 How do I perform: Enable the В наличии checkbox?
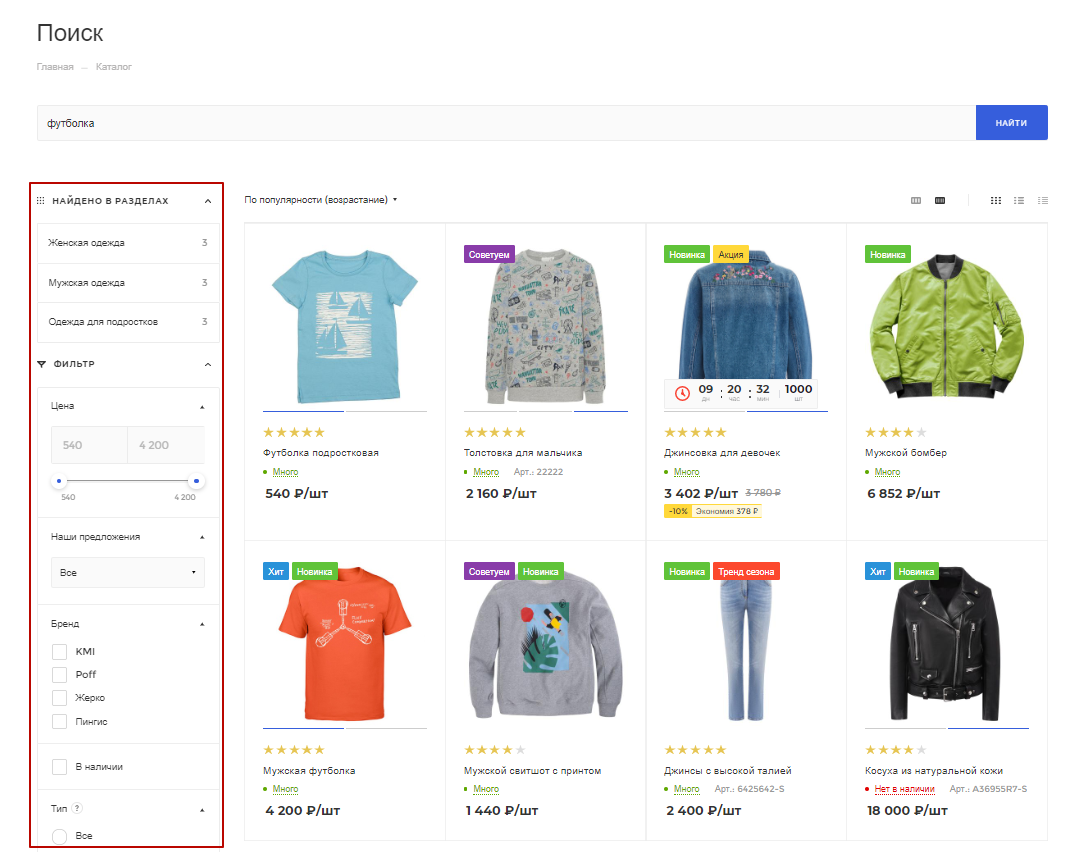(60, 767)
